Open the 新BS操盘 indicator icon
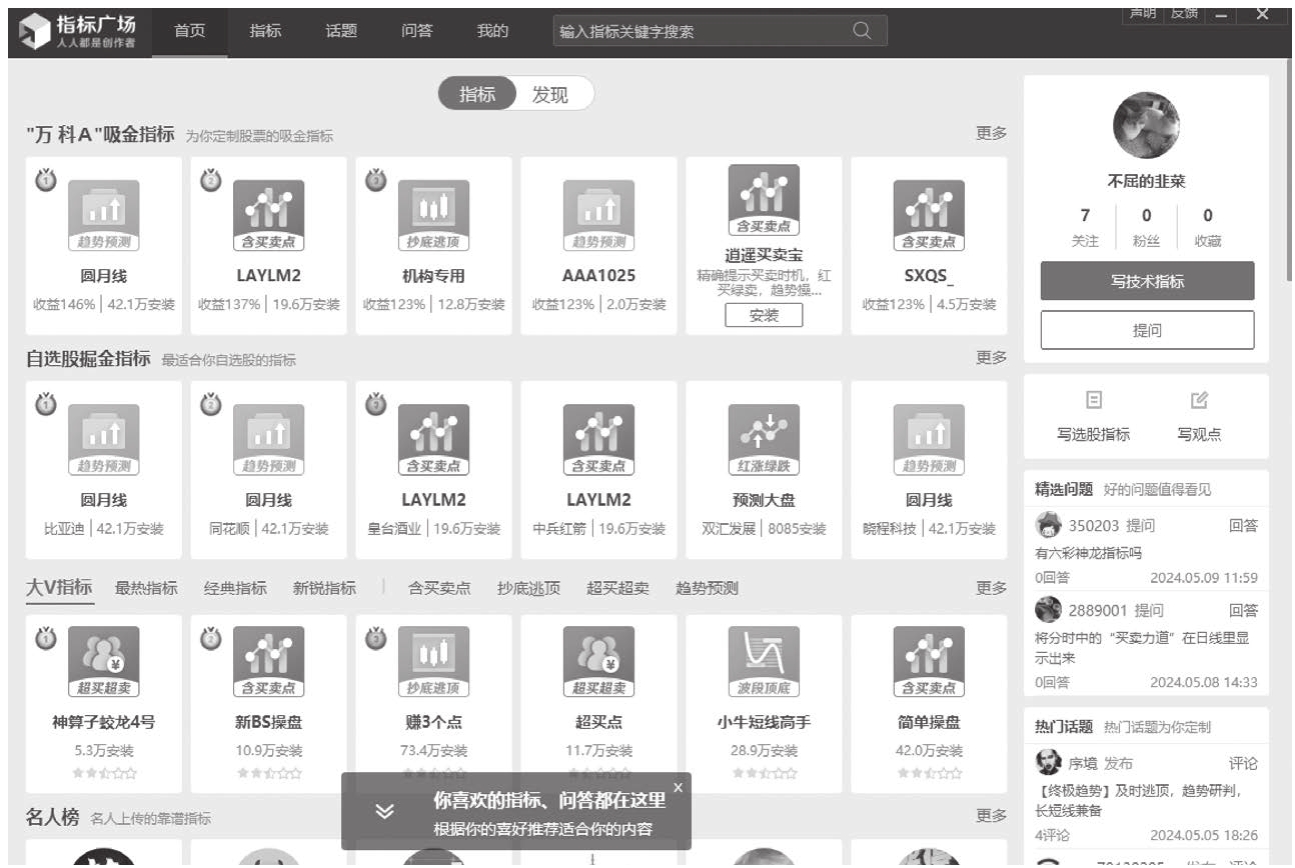The width and height of the screenshot is (1295, 868). pos(268,662)
